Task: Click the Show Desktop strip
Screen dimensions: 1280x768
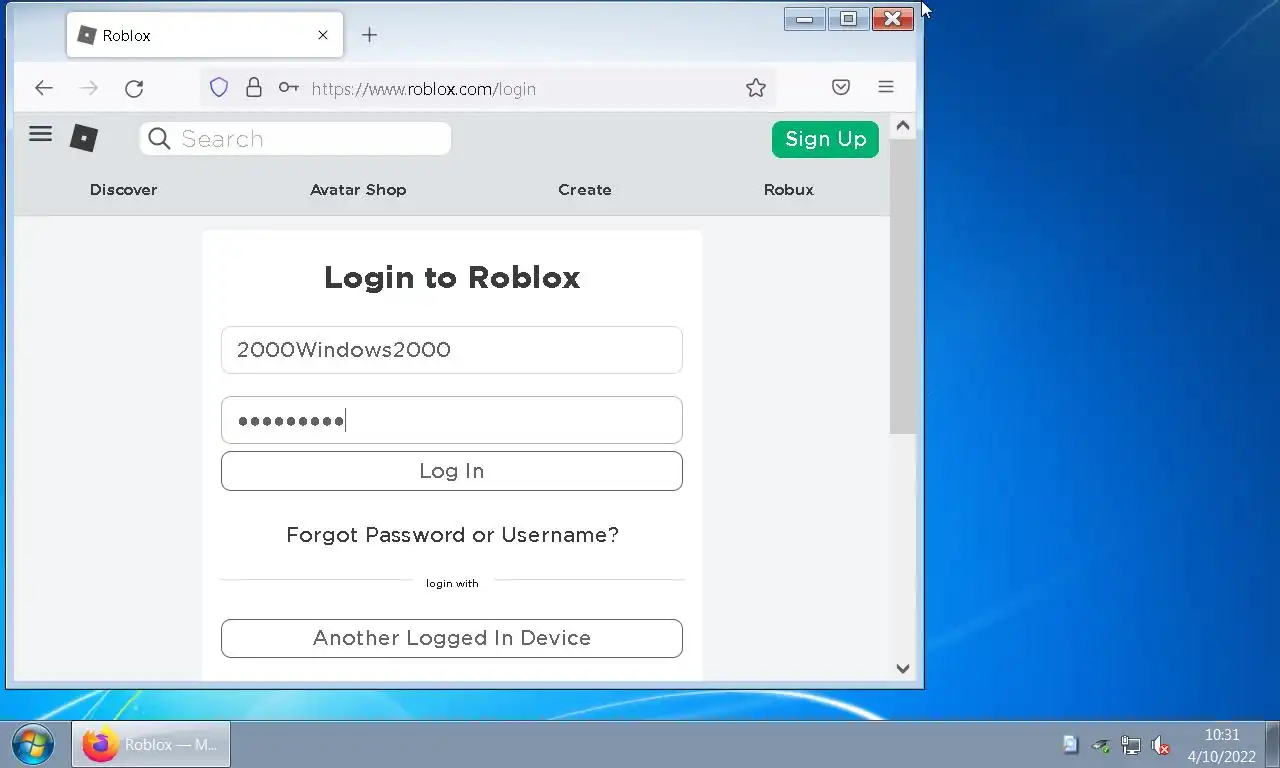Action: click(1273, 745)
